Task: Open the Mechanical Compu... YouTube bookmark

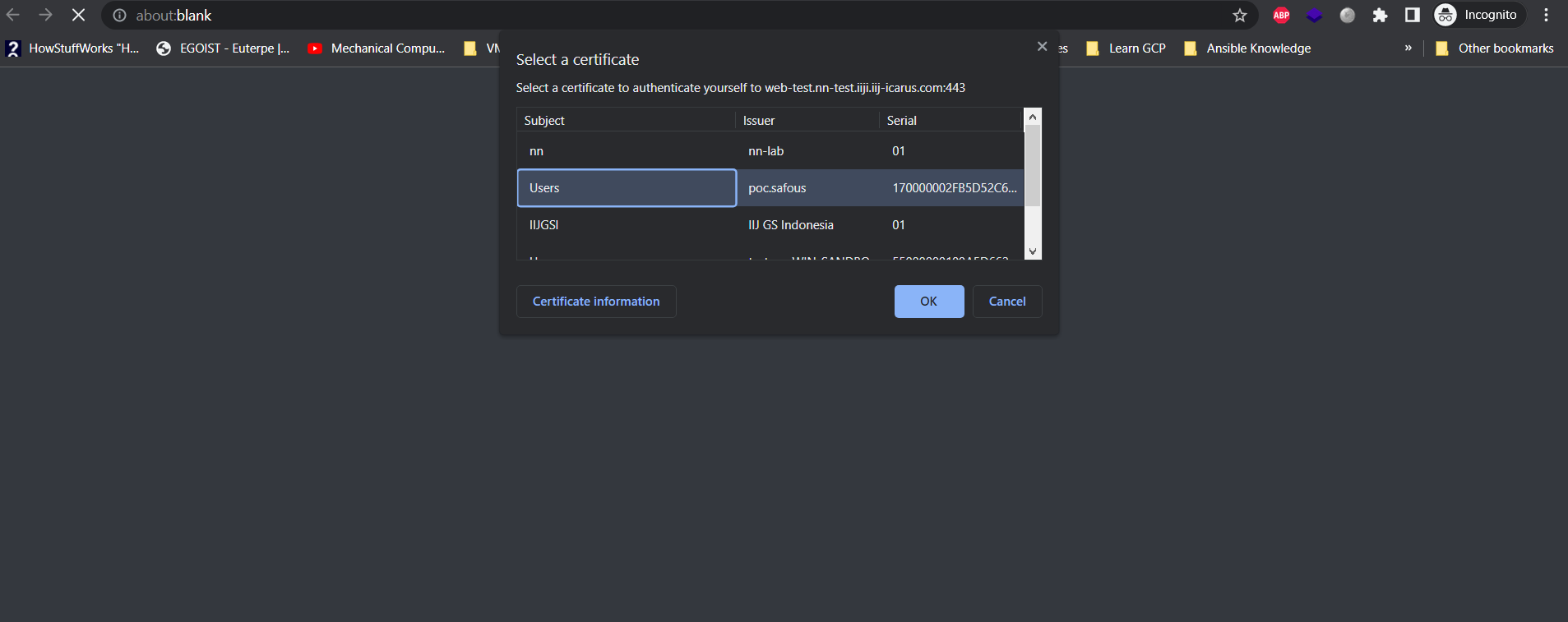Action: 377,48
